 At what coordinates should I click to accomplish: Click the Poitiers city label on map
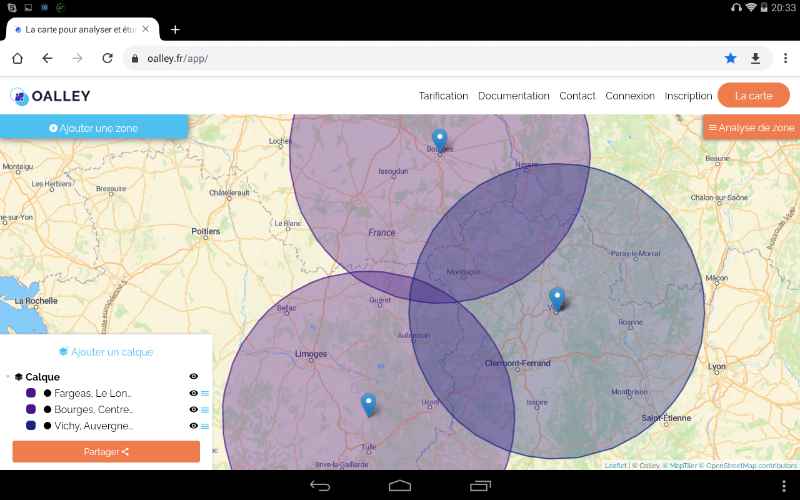point(206,231)
